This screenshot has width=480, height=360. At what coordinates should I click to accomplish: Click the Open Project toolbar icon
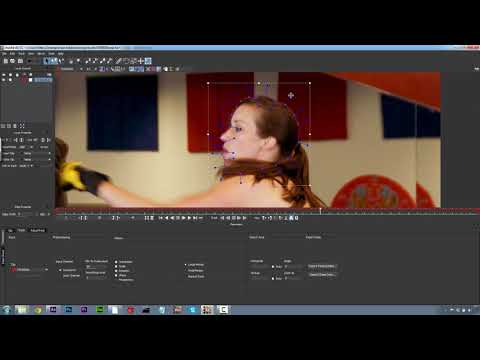click(x=12, y=61)
